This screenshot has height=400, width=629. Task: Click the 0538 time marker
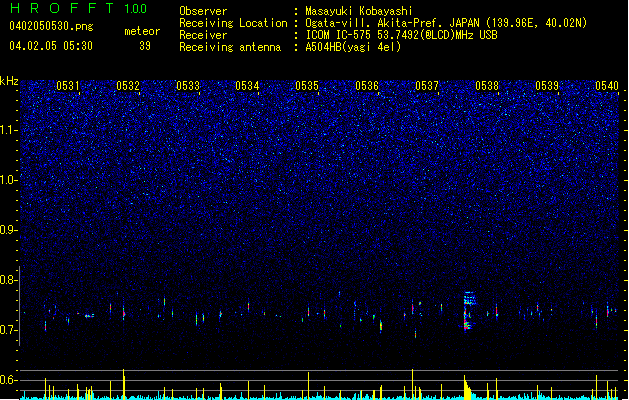click(x=487, y=86)
